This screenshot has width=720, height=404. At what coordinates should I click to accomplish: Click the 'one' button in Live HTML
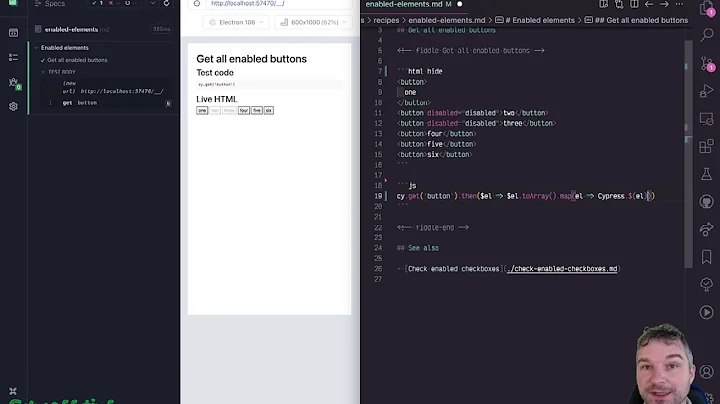tap(202, 111)
